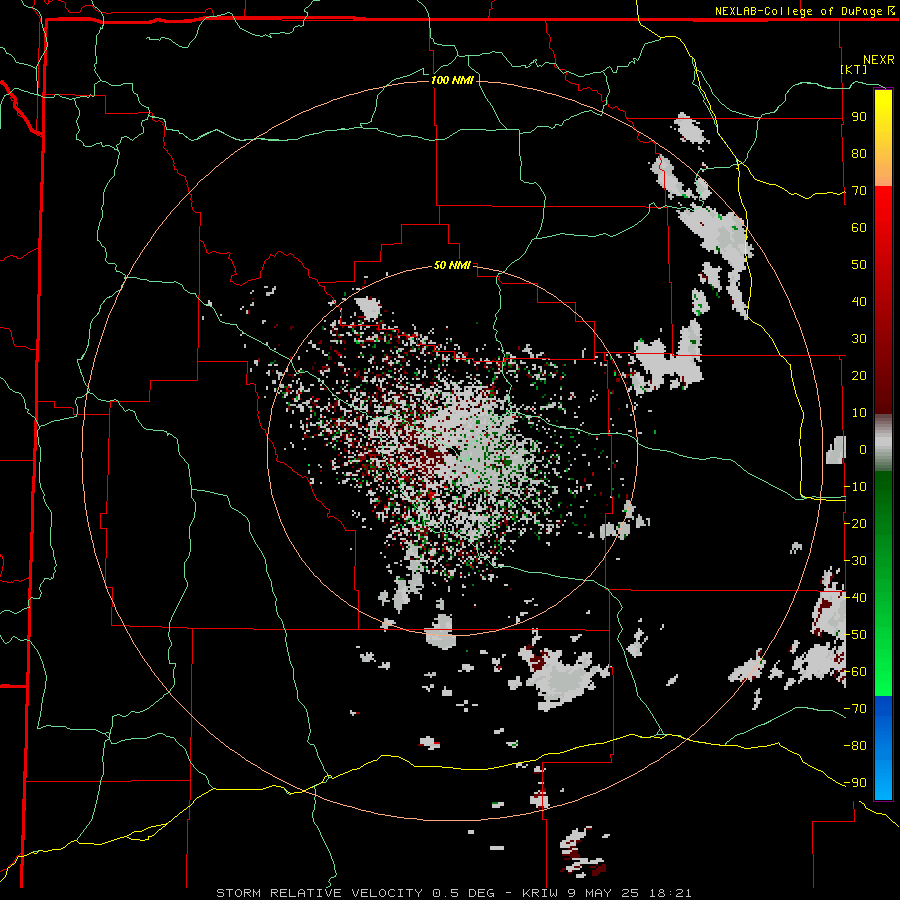This screenshot has width=900, height=900.
Task: Click the dark radar site marker at center
Action: (453, 450)
